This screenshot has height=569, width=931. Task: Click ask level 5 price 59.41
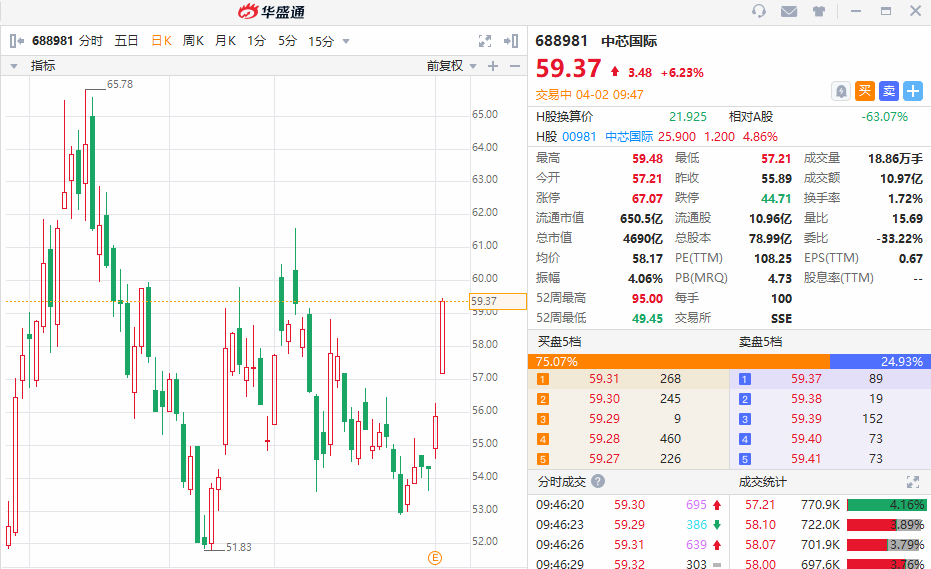point(806,459)
